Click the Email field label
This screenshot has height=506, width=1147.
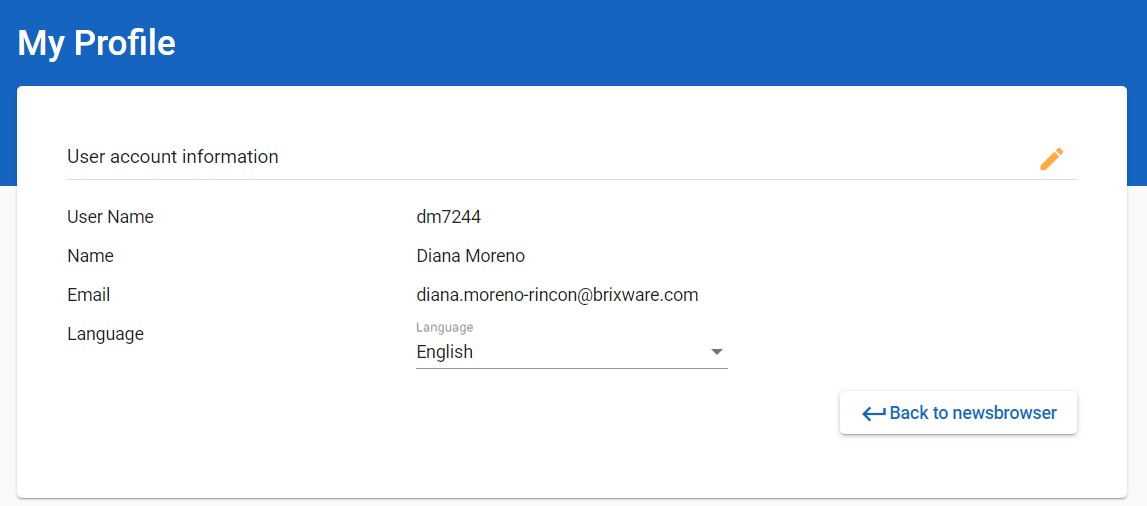coord(88,295)
